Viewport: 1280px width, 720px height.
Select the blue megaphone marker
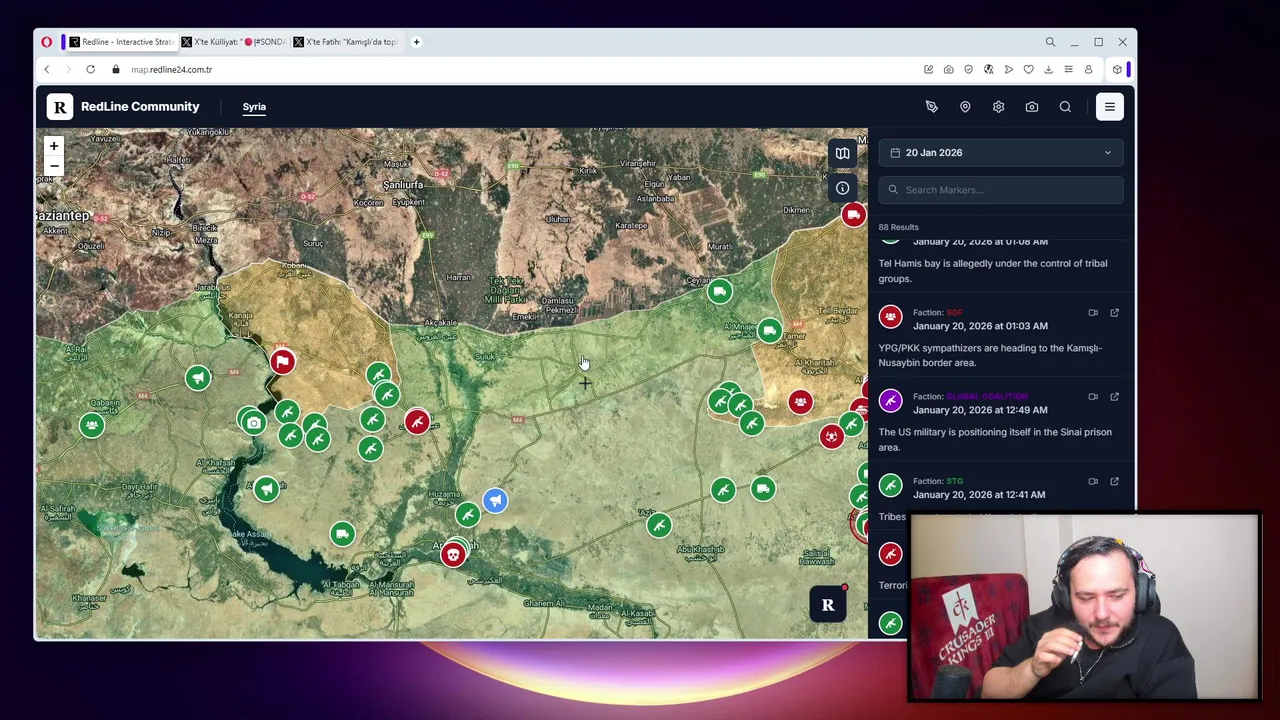pos(495,500)
